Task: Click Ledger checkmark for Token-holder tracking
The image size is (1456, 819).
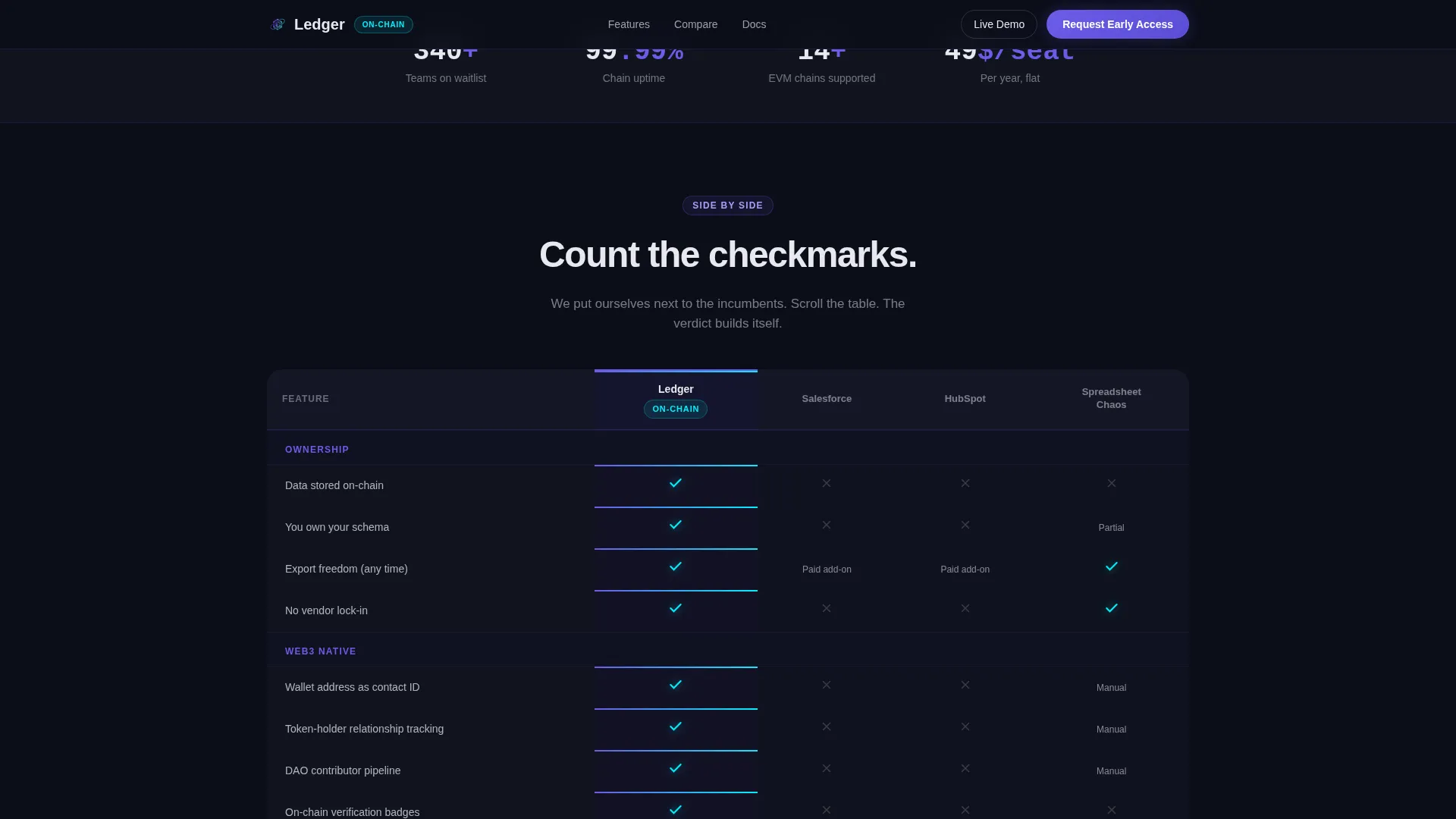Action: (x=676, y=726)
